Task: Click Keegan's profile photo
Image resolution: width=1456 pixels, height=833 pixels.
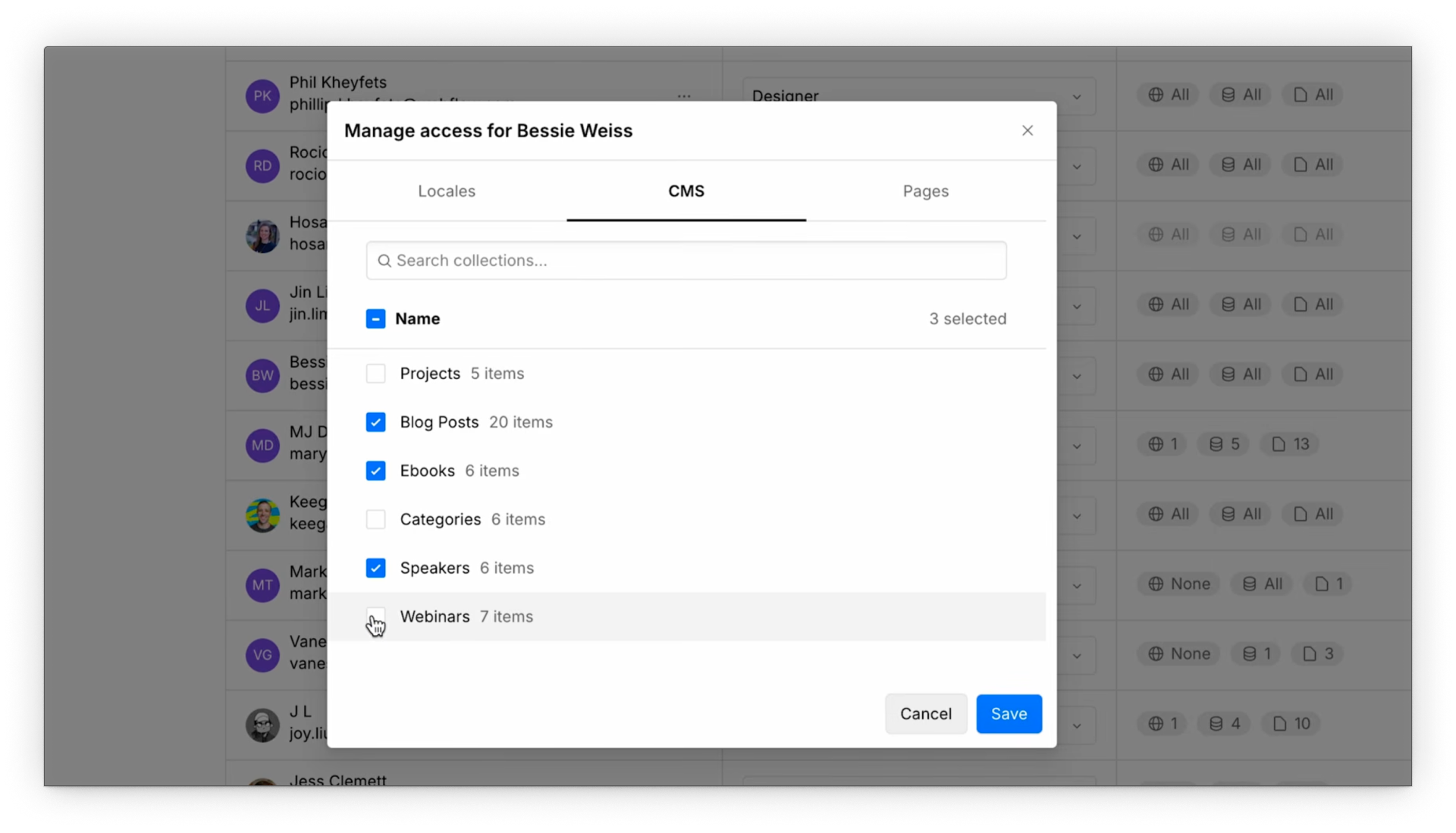Action: 262,515
